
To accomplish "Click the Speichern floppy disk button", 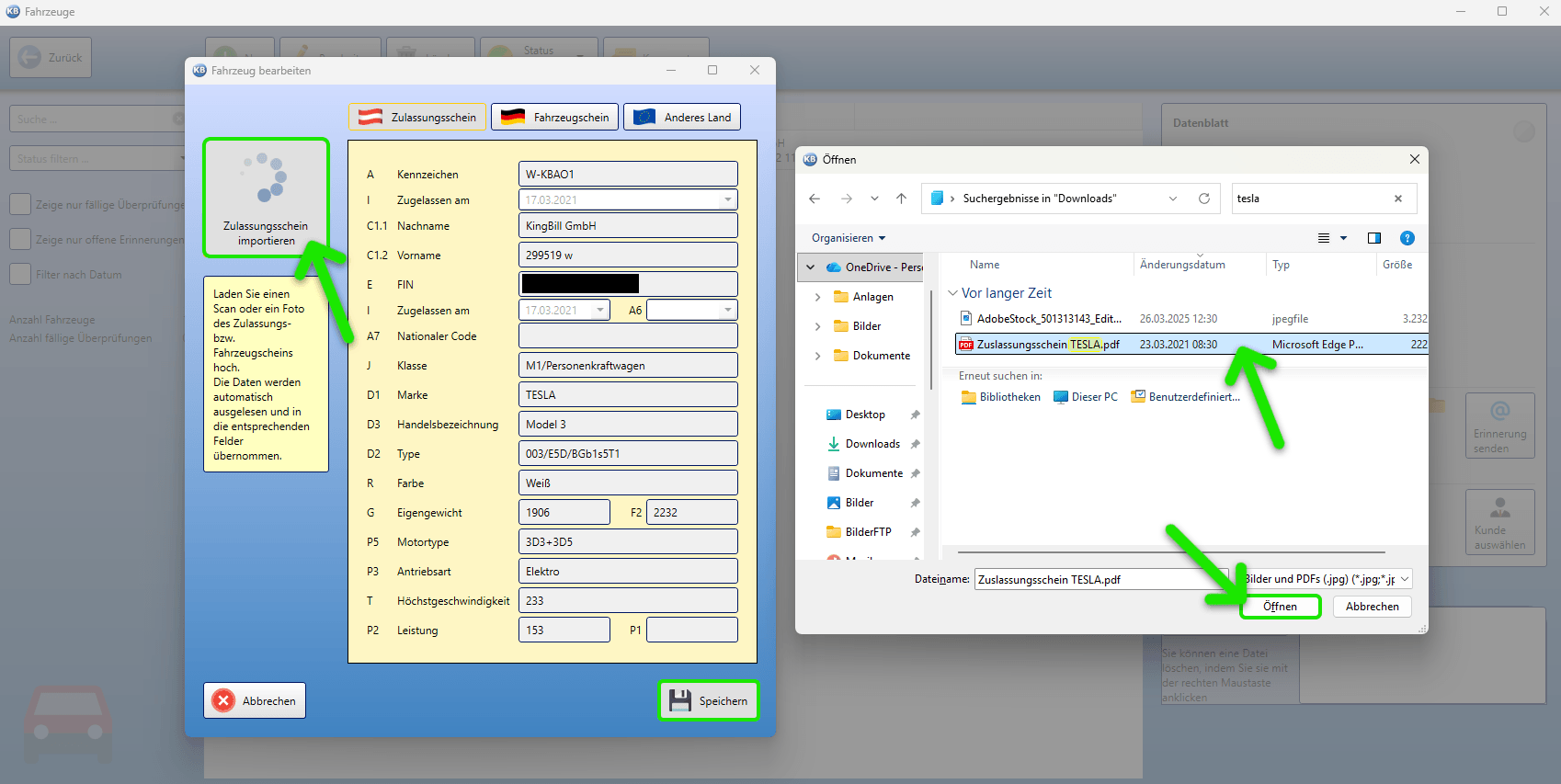I will tap(709, 700).
